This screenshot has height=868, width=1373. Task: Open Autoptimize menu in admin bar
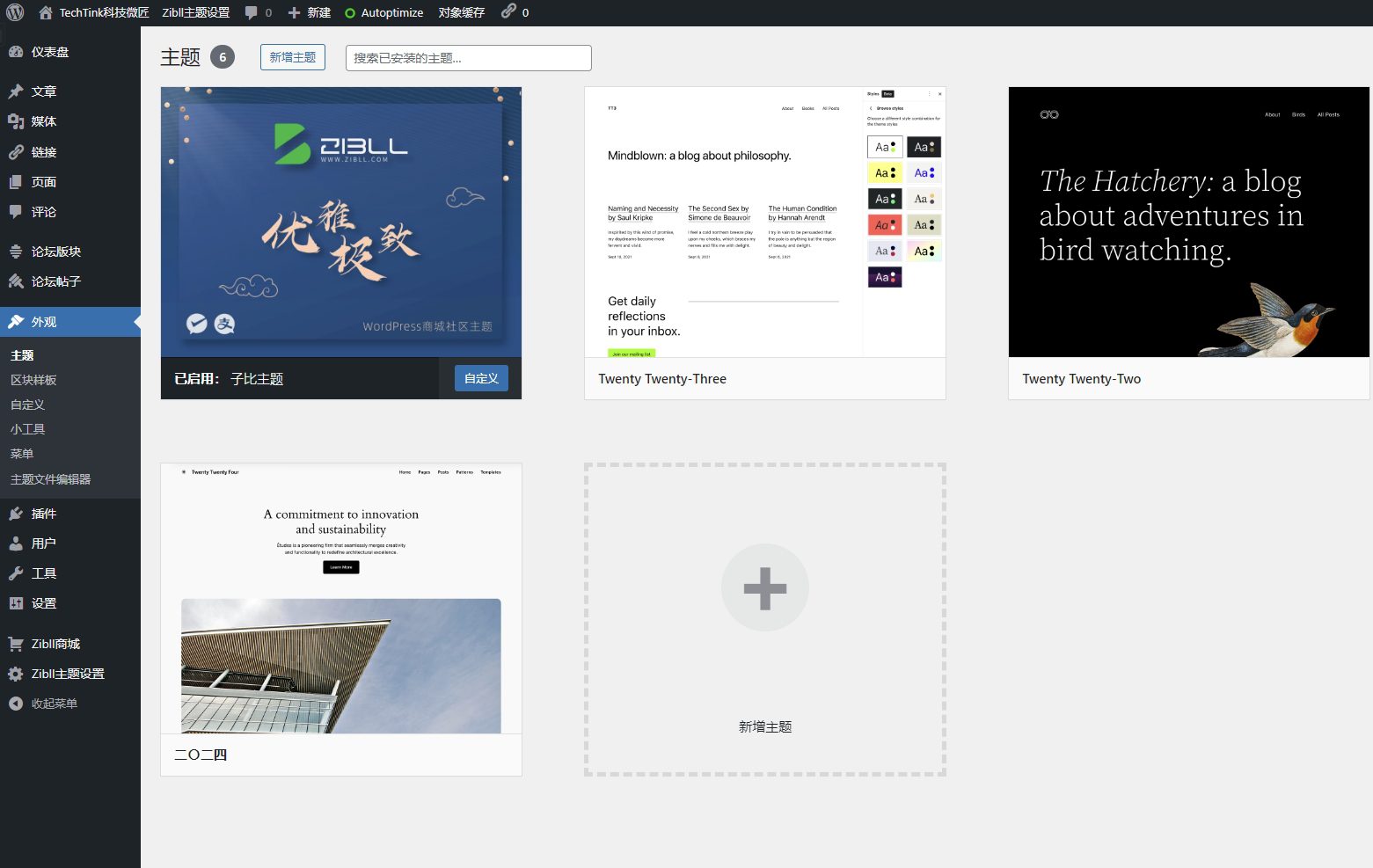click(x=383, y=12)
